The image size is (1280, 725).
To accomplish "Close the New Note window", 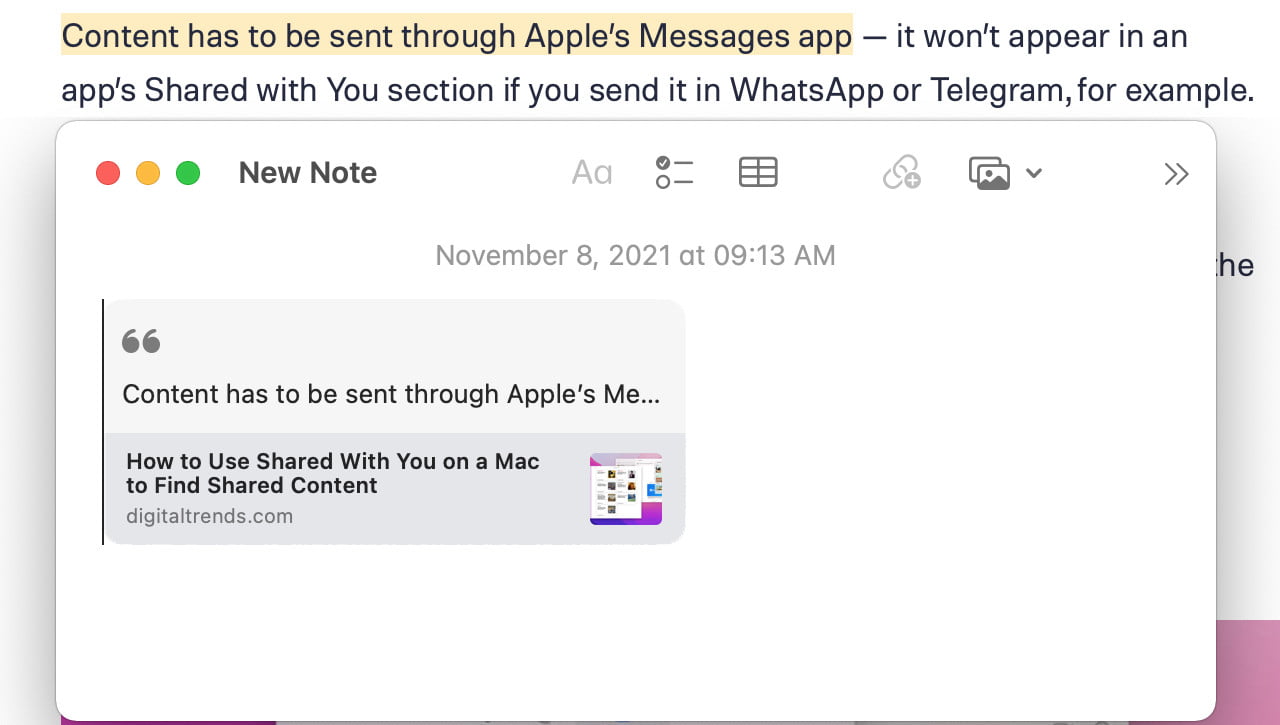I will [x=108, y=173].
